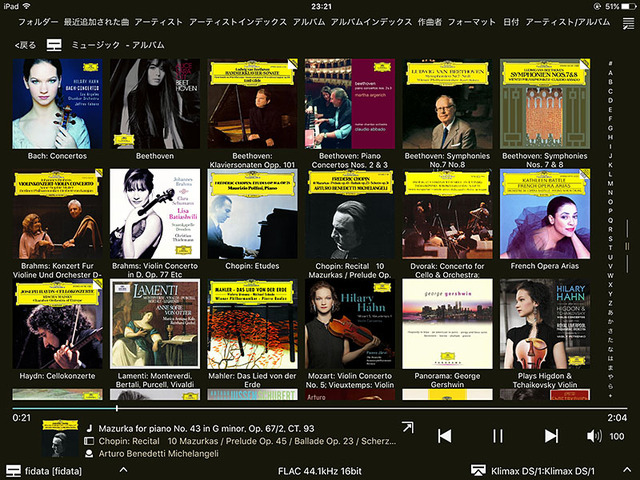Open the Beethoven album by Alice Sara Ott
Viewport: 640px width, 480px height.
[x=155, y=104]
